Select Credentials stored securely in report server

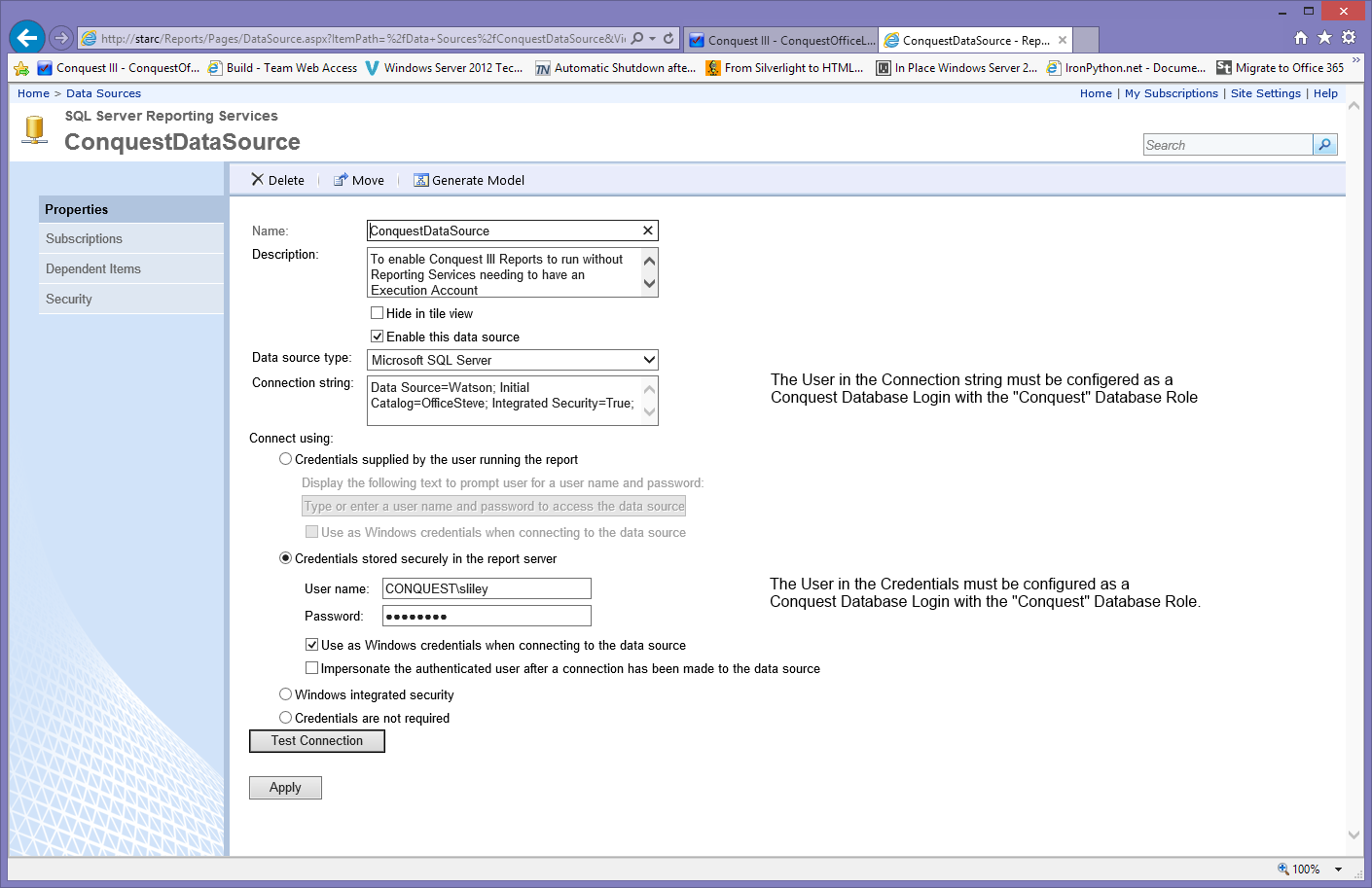(285, 558)
